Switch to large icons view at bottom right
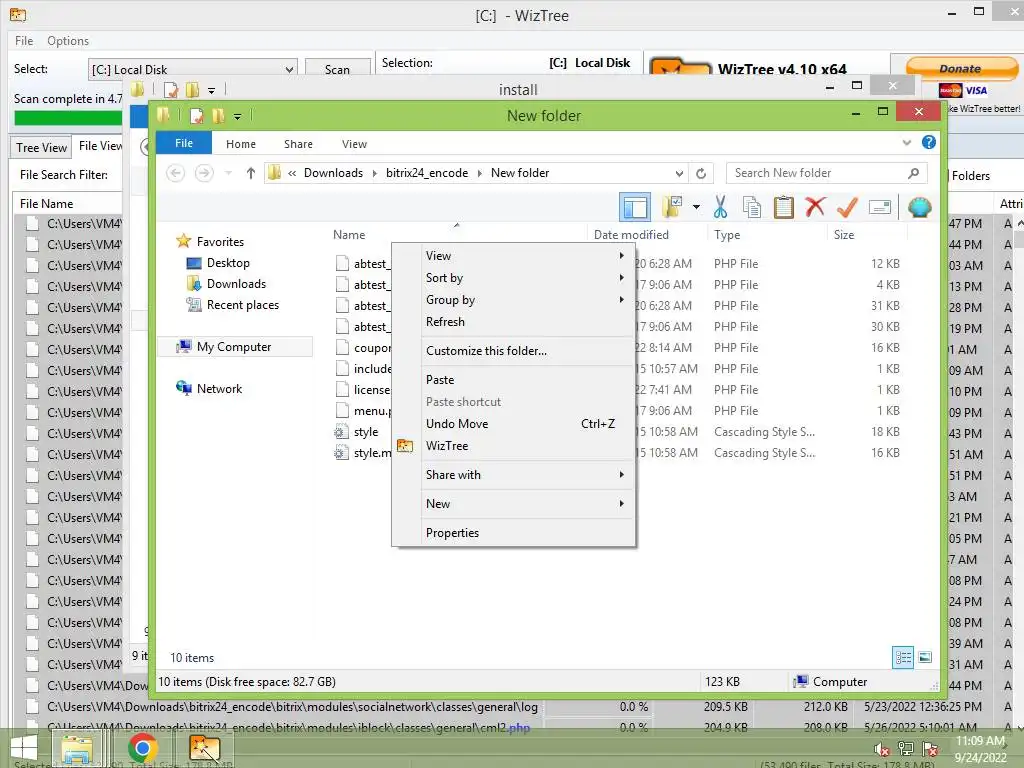The image size is (1024, 768). (x=925, y=657)
